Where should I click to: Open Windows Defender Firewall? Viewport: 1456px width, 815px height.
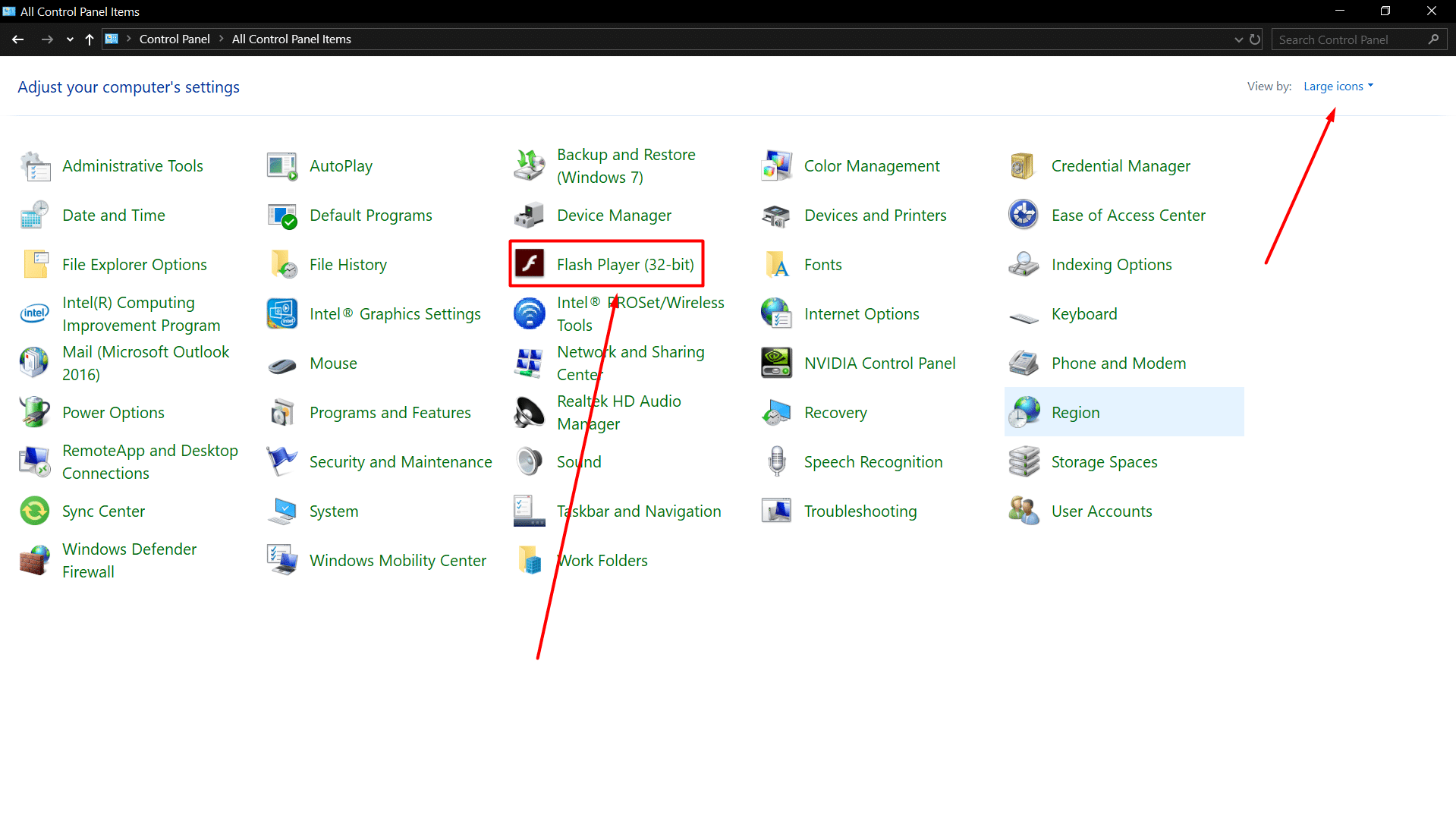(x=129, y=560)
